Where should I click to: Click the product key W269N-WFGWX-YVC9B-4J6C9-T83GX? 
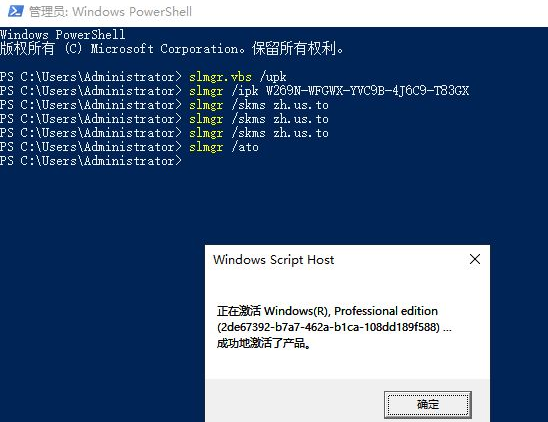pyautogui.click(x=367, y=91)
